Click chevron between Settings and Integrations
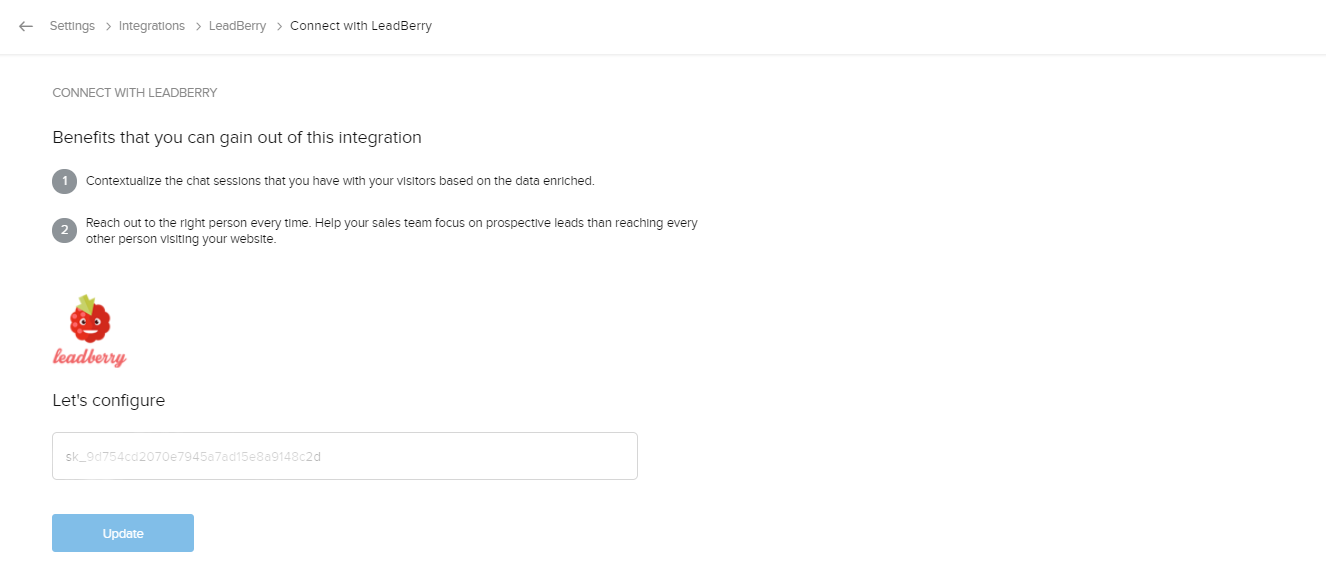The height and width of the screenshot is (574, 1326). (x=107, y=26)
